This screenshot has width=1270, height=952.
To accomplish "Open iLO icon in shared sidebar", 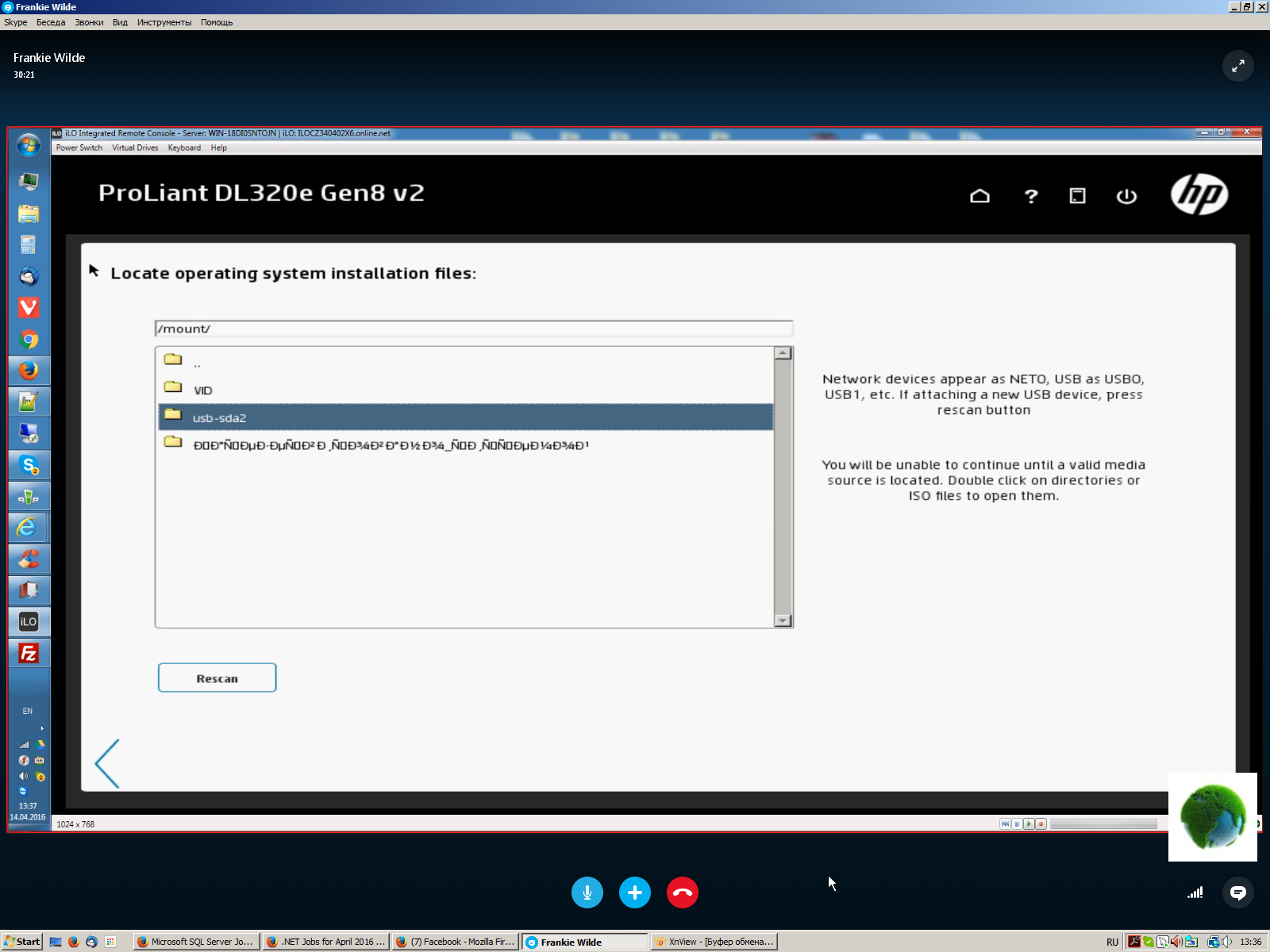I will pyautogui.click(x=29, y=622).
